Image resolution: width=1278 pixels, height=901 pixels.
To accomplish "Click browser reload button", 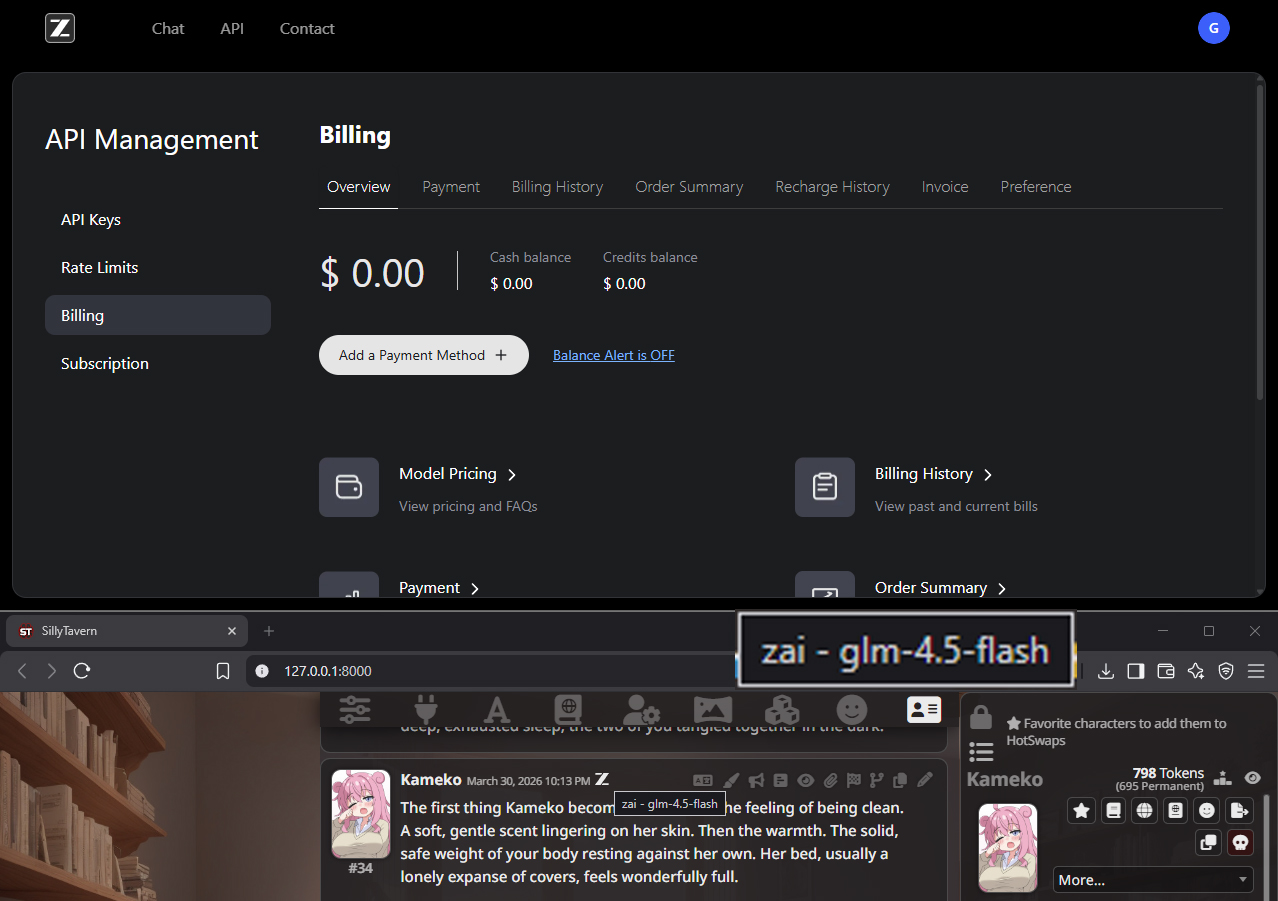I will coord(82,671).
